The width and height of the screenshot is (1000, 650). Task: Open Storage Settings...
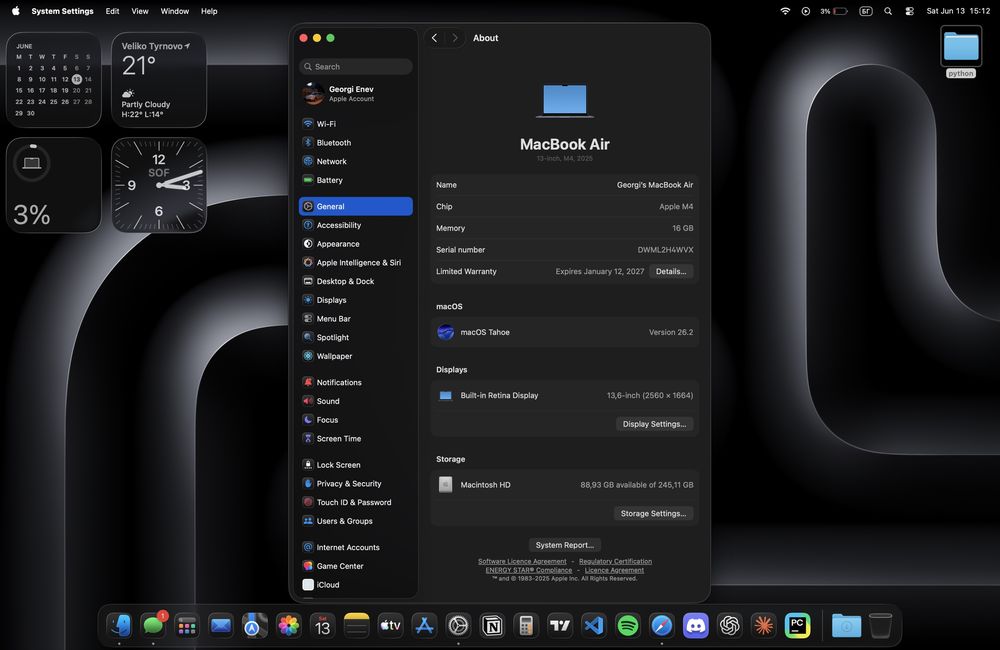(654, 513)
